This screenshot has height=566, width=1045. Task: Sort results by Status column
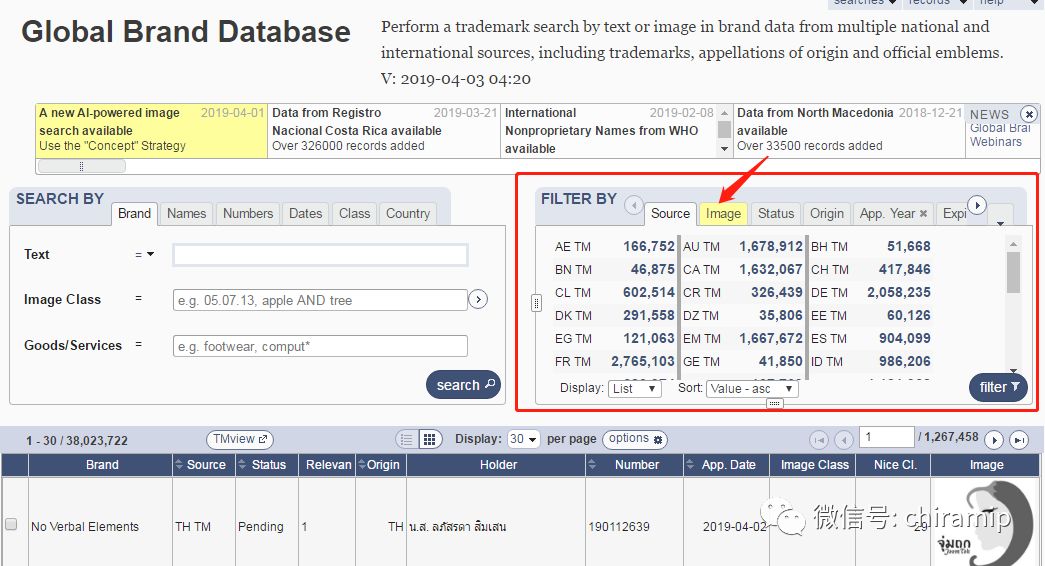coord(267,465)
